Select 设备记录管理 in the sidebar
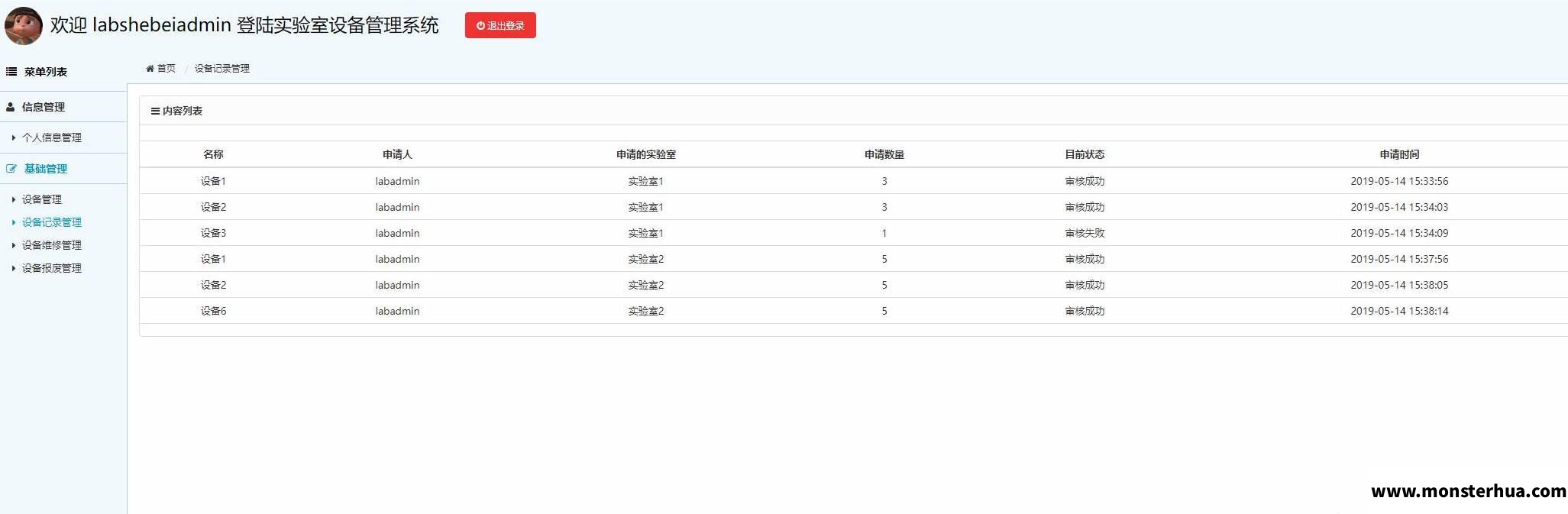This screenshot has height=514, width=1568. point(51,222)
